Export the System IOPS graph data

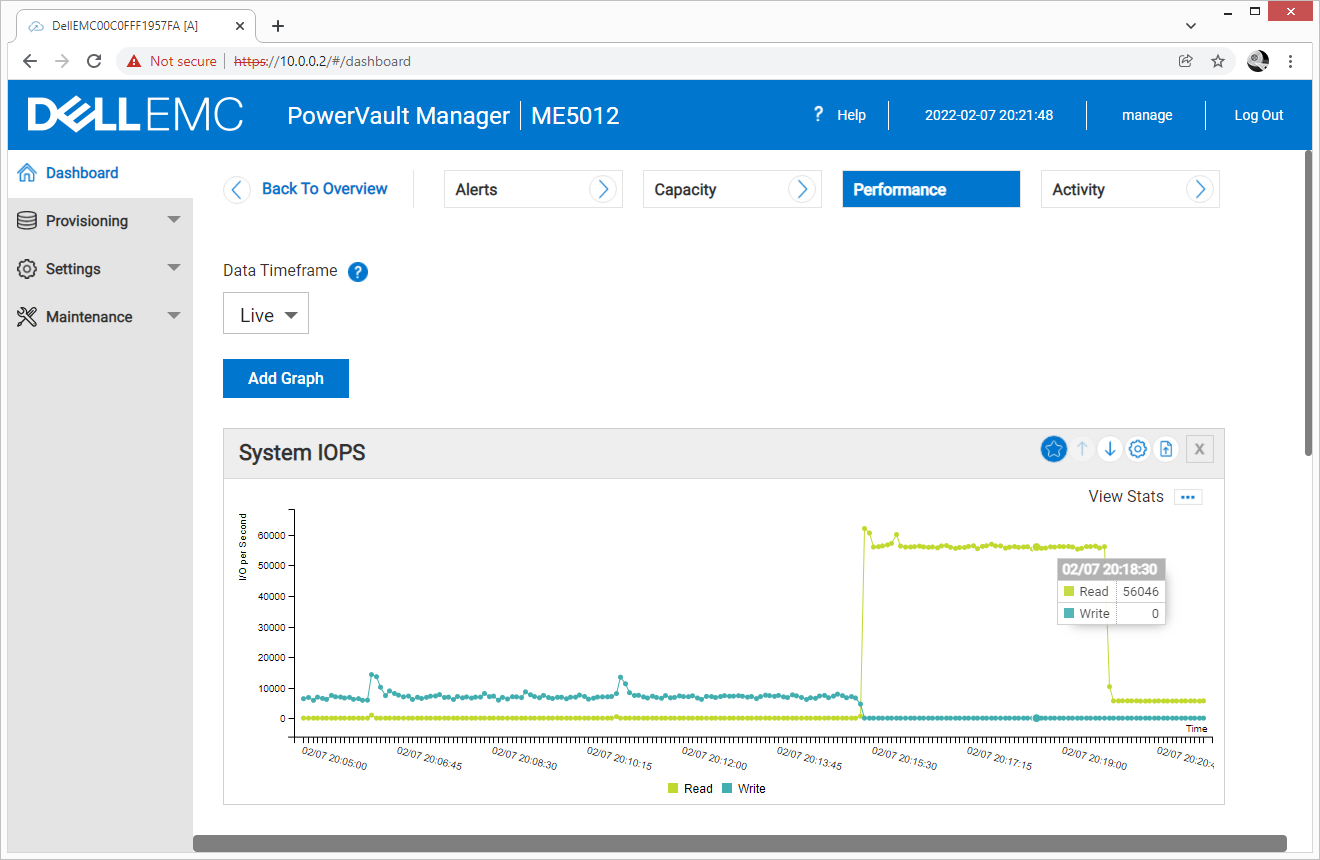[1166, 450]
